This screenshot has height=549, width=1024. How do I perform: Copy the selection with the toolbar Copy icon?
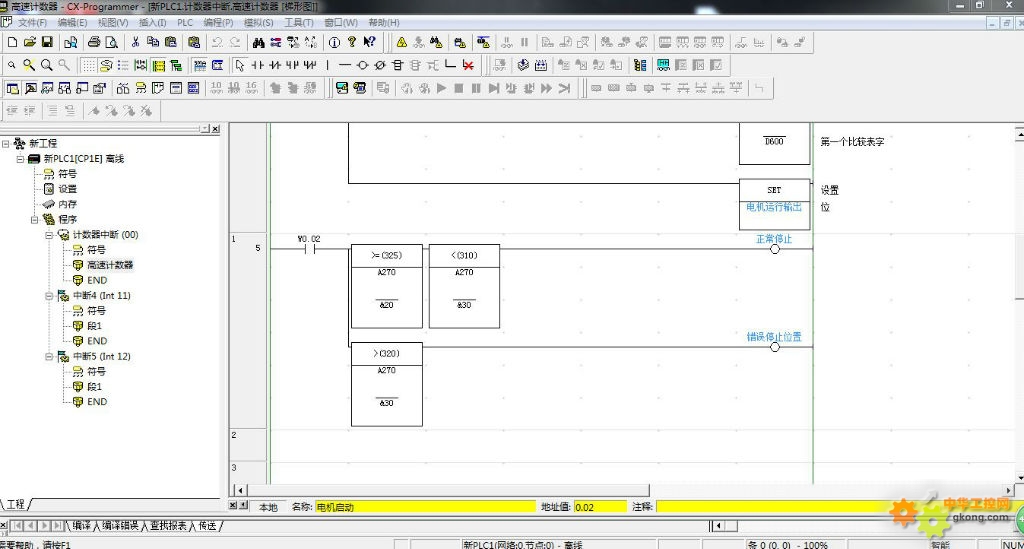point(153,42)
